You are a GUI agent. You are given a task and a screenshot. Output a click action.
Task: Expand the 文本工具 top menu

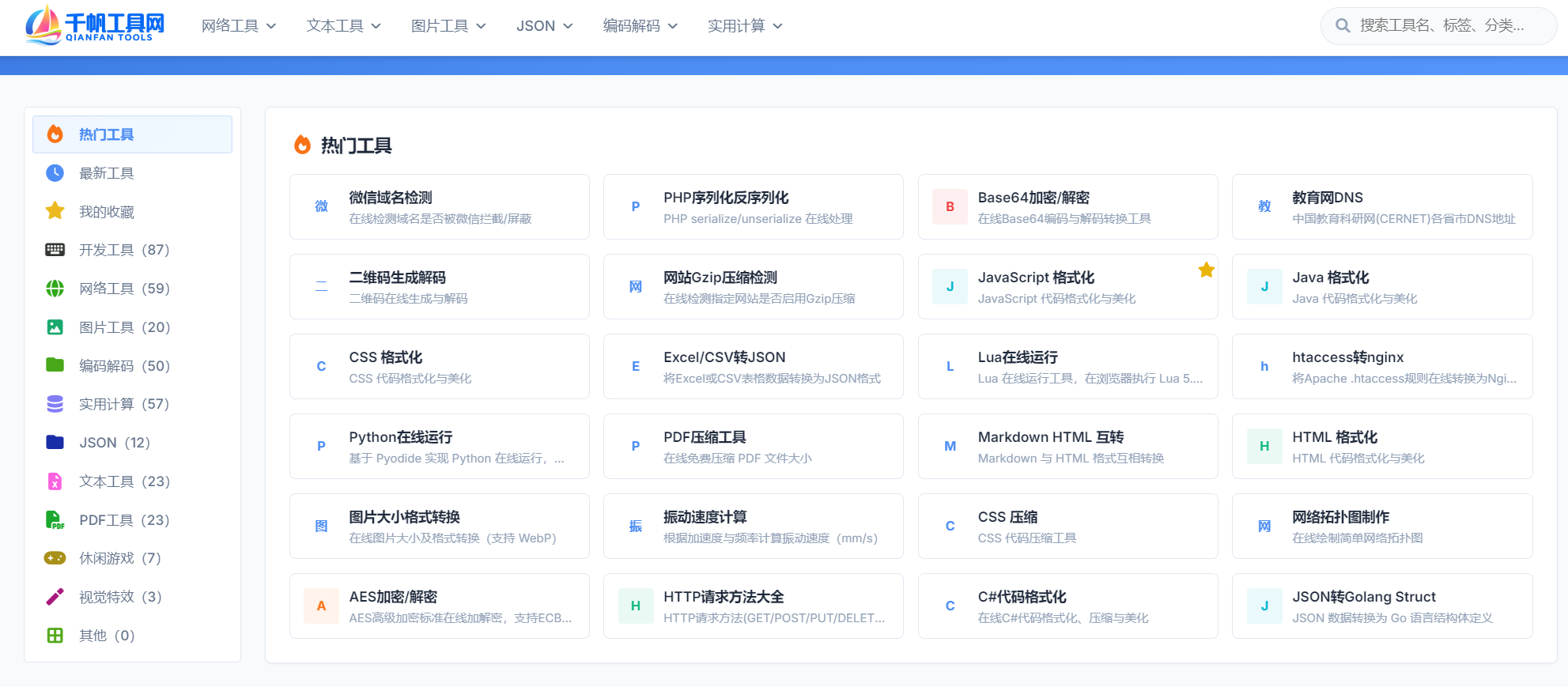[344, 26]
